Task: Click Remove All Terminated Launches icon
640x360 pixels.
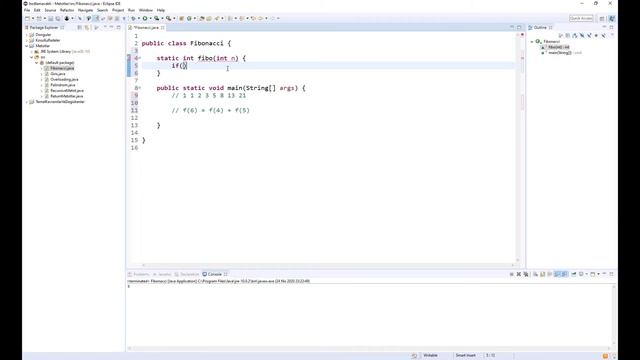Action: [526, 274]
